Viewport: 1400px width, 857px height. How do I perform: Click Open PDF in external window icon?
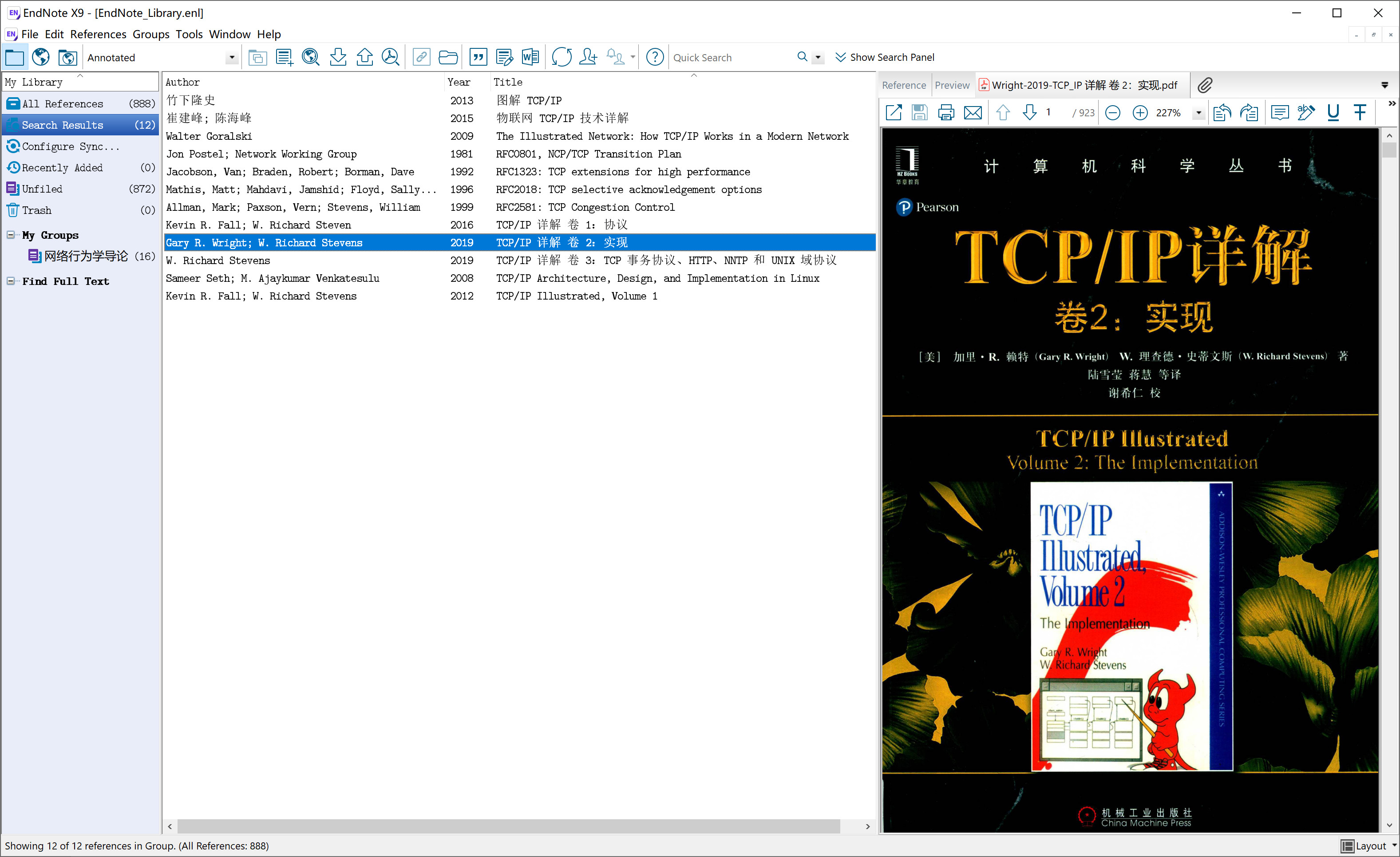(894, 112)
